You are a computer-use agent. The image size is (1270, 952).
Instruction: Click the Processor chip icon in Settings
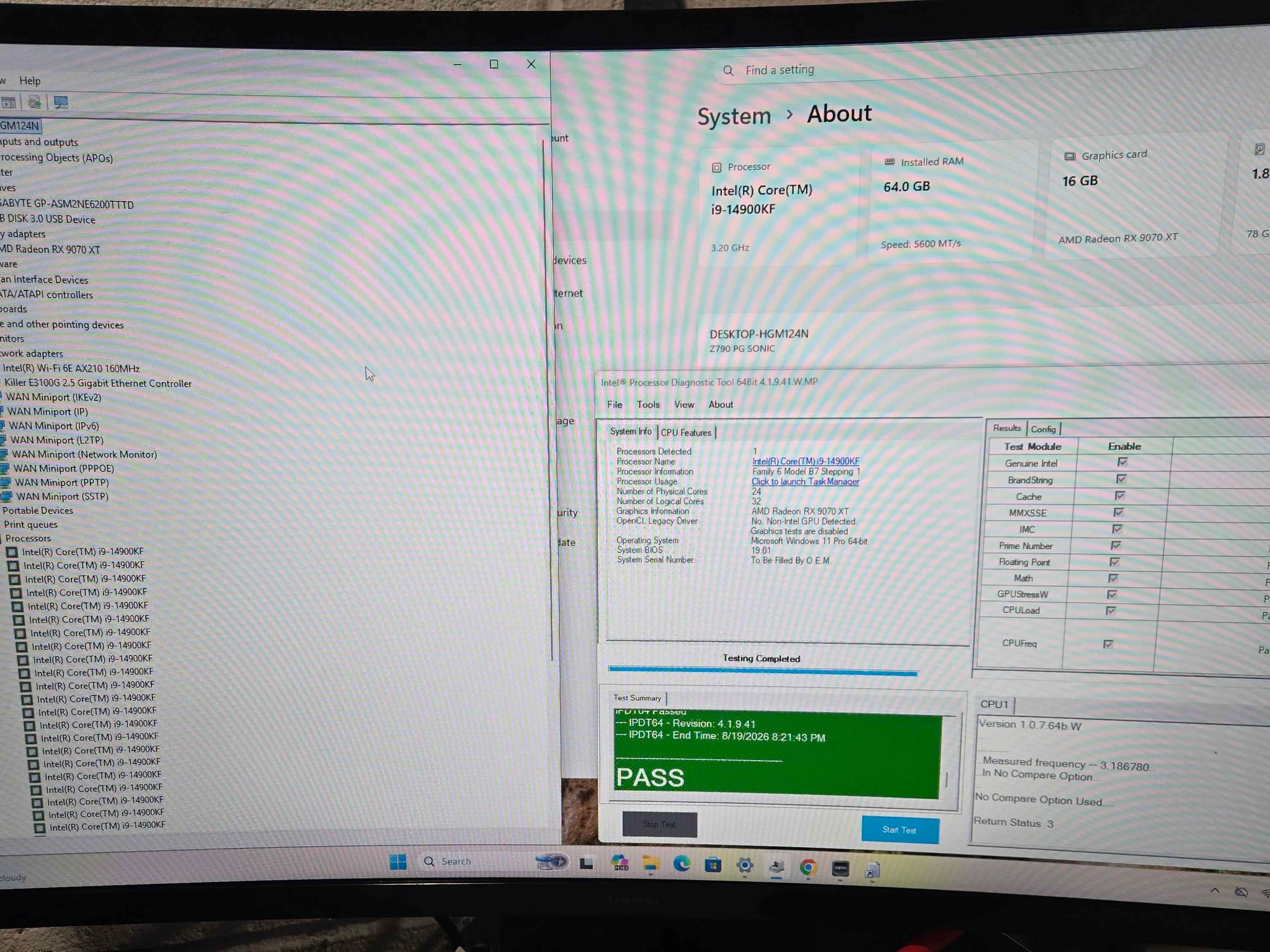716,167
